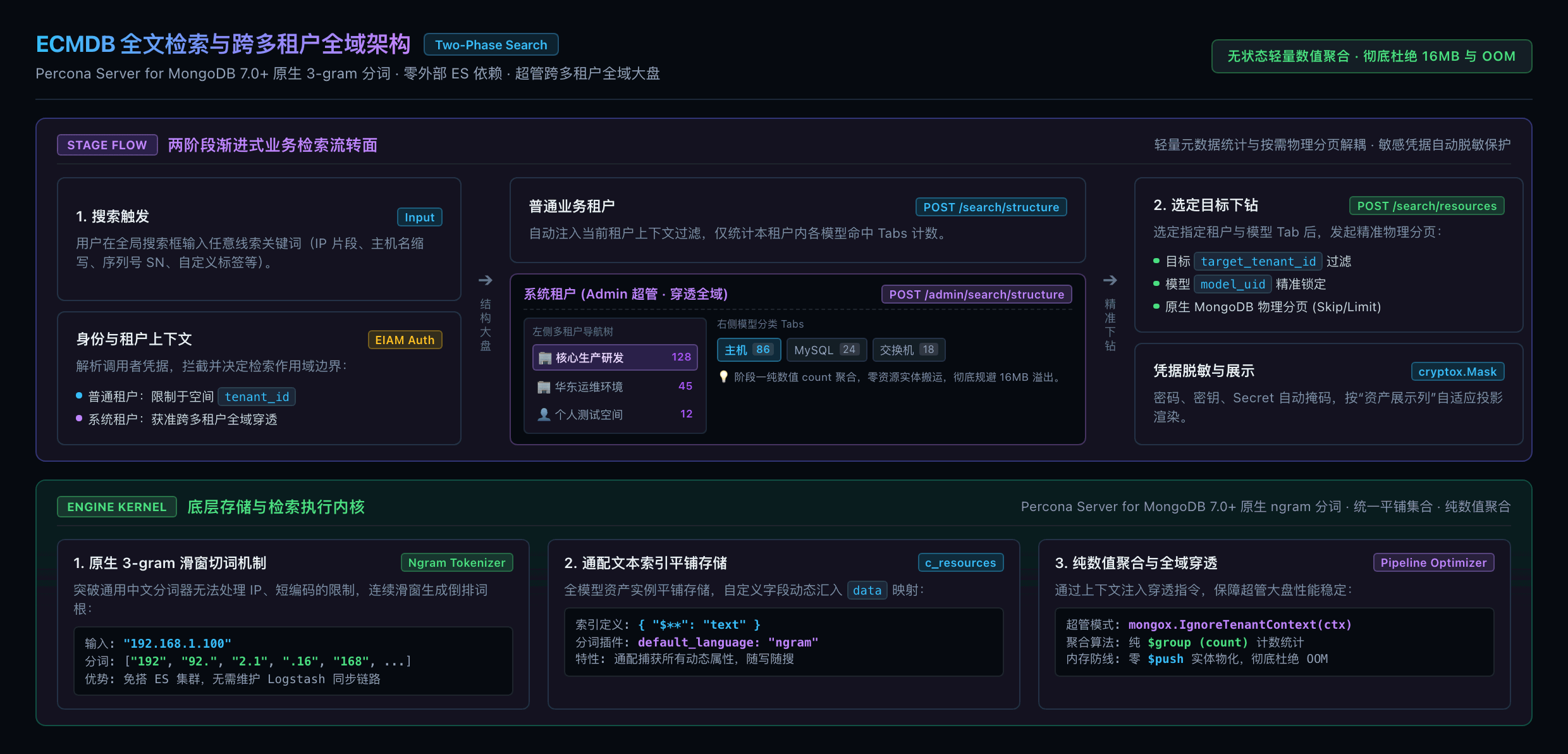Click the default_language: "ngram" code
1568x754 pixels.
pos(728,642)
